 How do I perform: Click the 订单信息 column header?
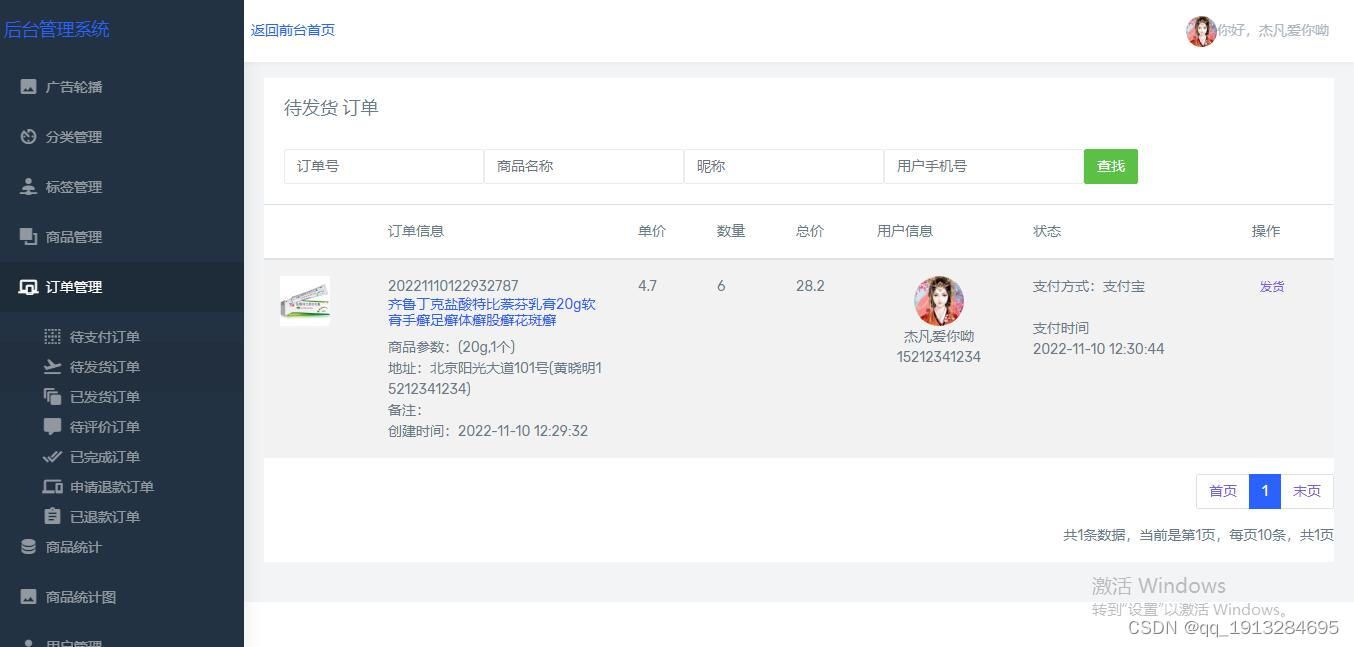tap(416, 231)
